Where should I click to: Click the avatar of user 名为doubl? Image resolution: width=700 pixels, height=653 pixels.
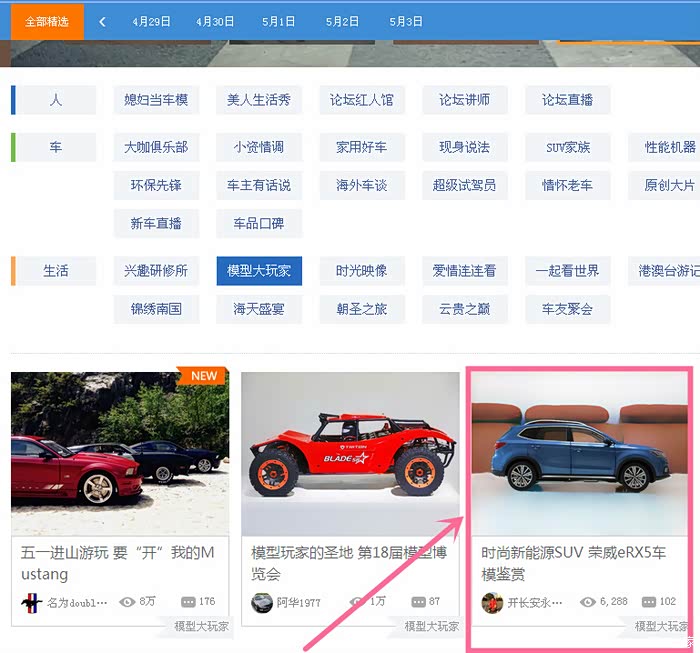pyautogui.click(x=32, y=602)
